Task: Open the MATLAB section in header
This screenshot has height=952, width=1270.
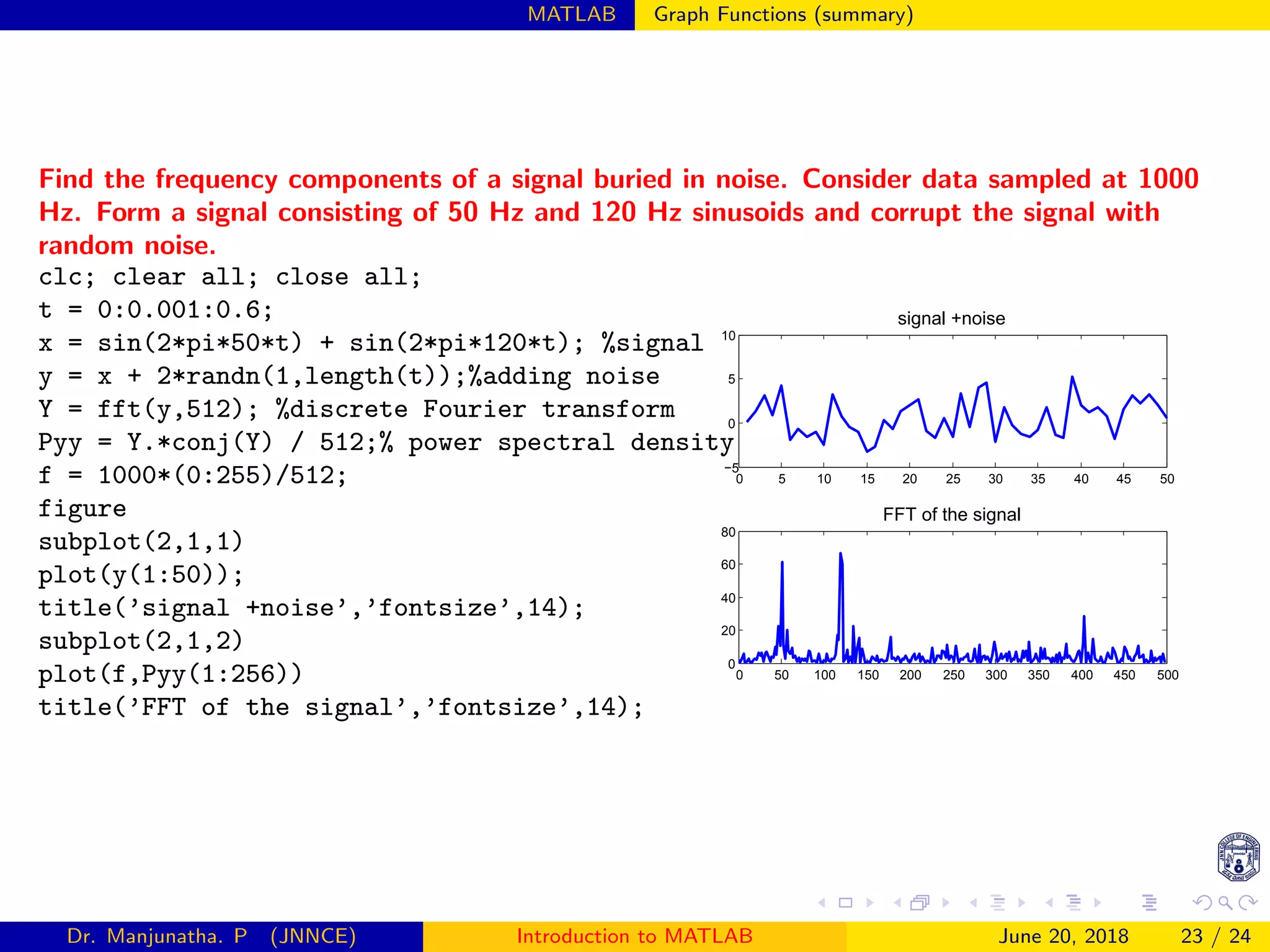Action: [x=571, y=14]
